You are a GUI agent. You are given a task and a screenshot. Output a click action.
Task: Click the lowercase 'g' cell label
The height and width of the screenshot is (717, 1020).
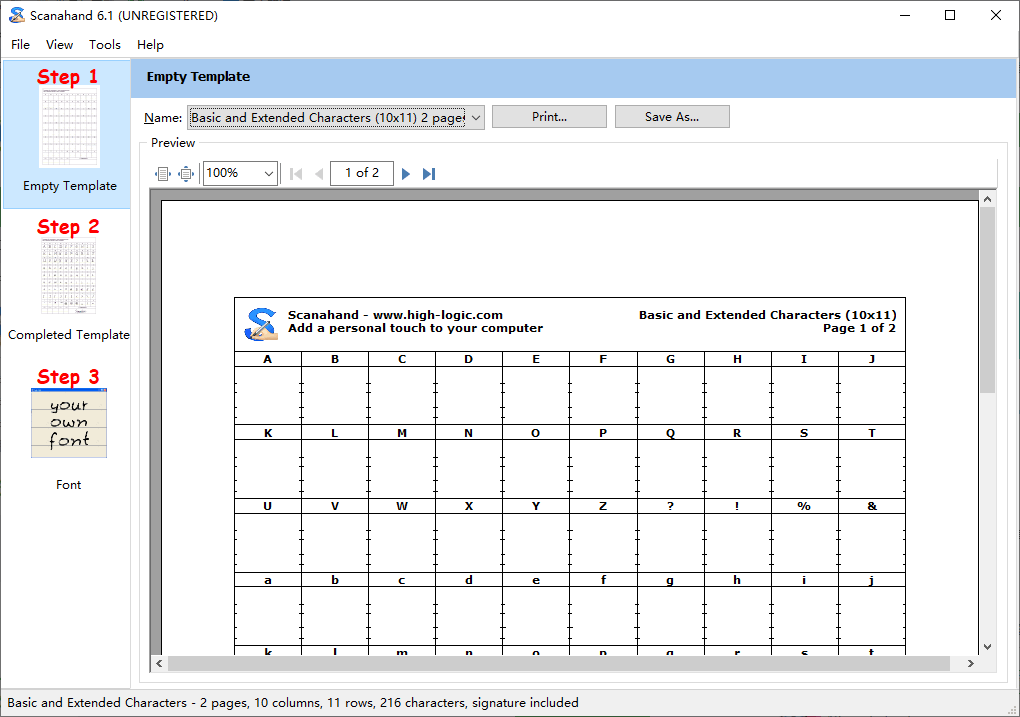point(670,580)
